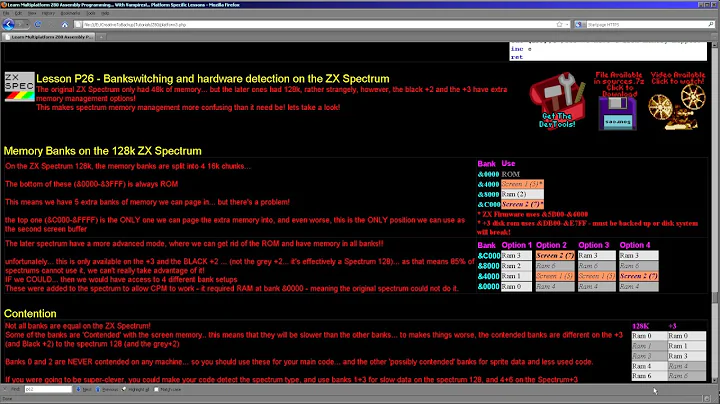
Task: Open the Help menu
Action: pos(105,13)
